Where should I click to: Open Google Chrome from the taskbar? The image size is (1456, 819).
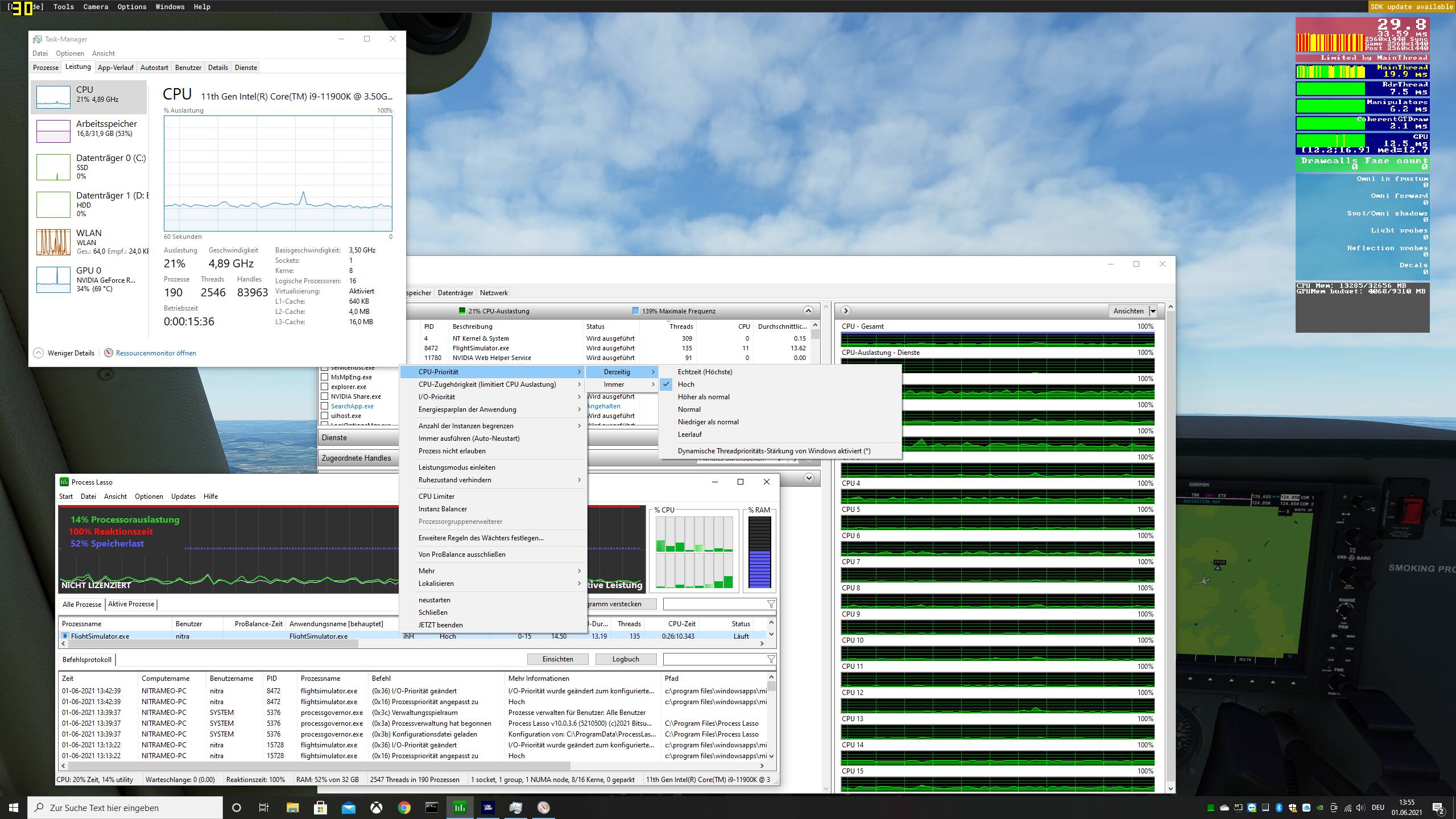404,808
